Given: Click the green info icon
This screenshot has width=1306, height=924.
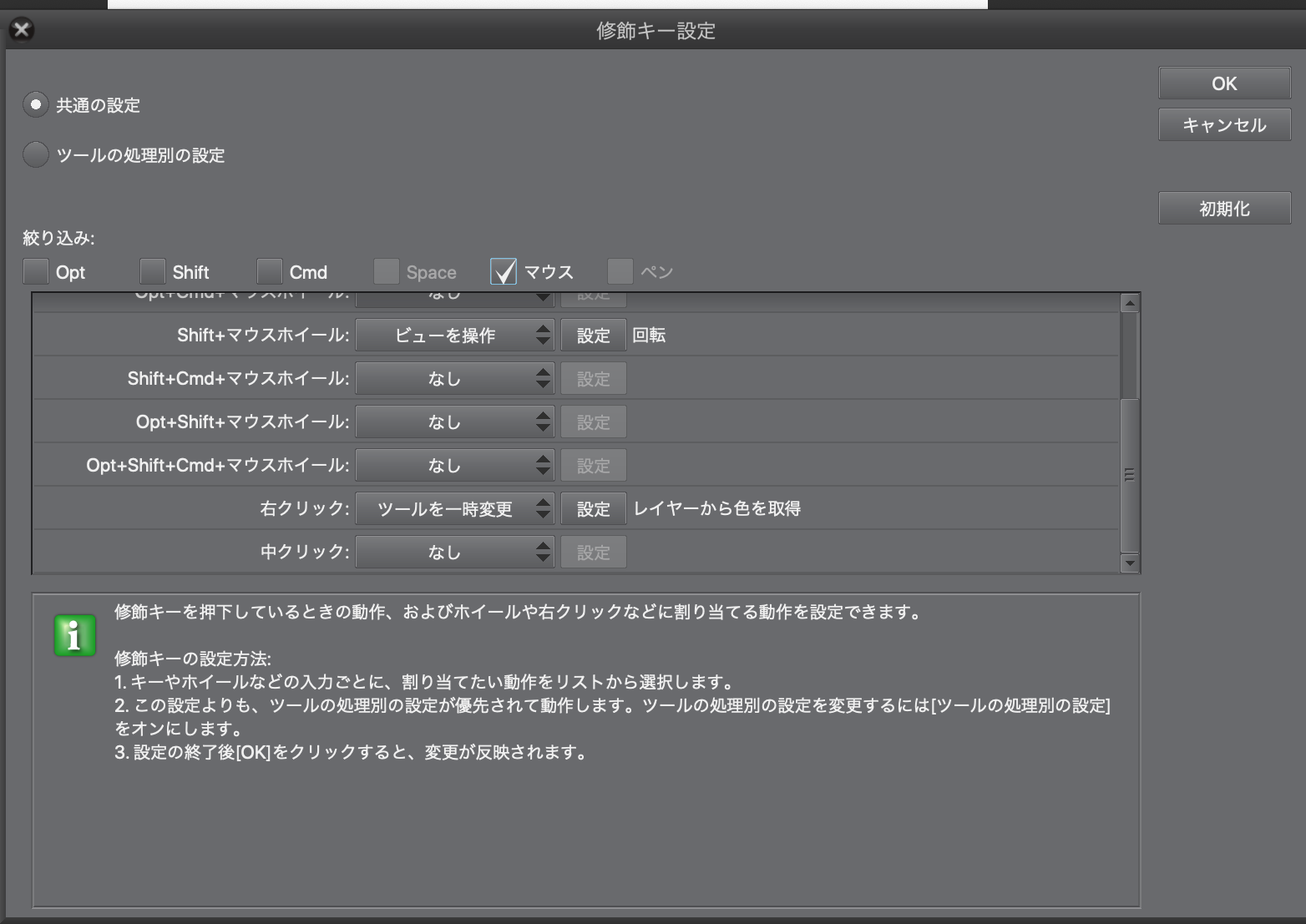Looking at the screenshot, I should (74, 636).
